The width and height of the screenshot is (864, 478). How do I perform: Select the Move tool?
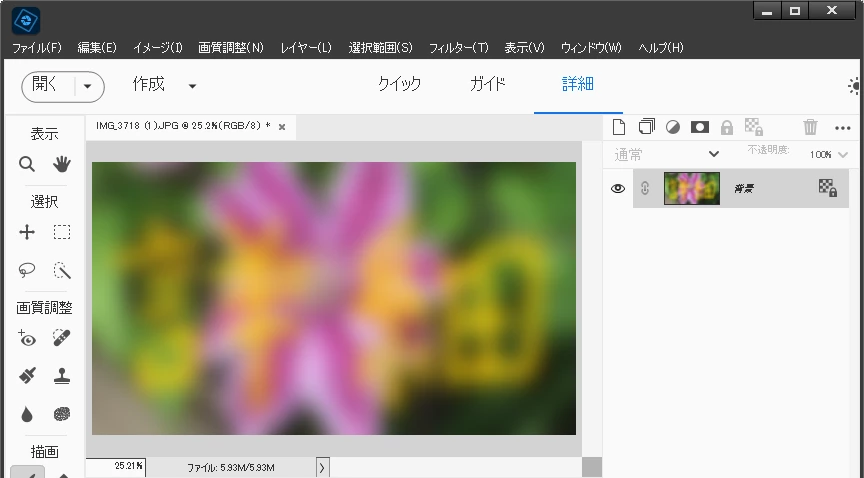click(x=26, y=232)
